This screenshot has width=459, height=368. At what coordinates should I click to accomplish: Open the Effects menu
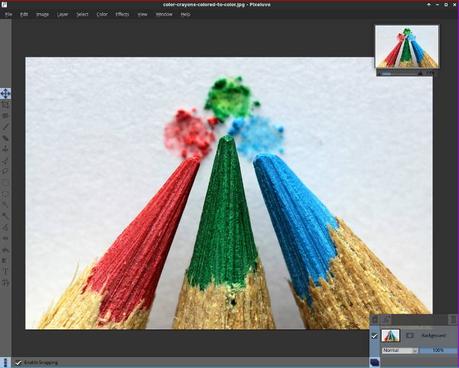coord(122,14)
